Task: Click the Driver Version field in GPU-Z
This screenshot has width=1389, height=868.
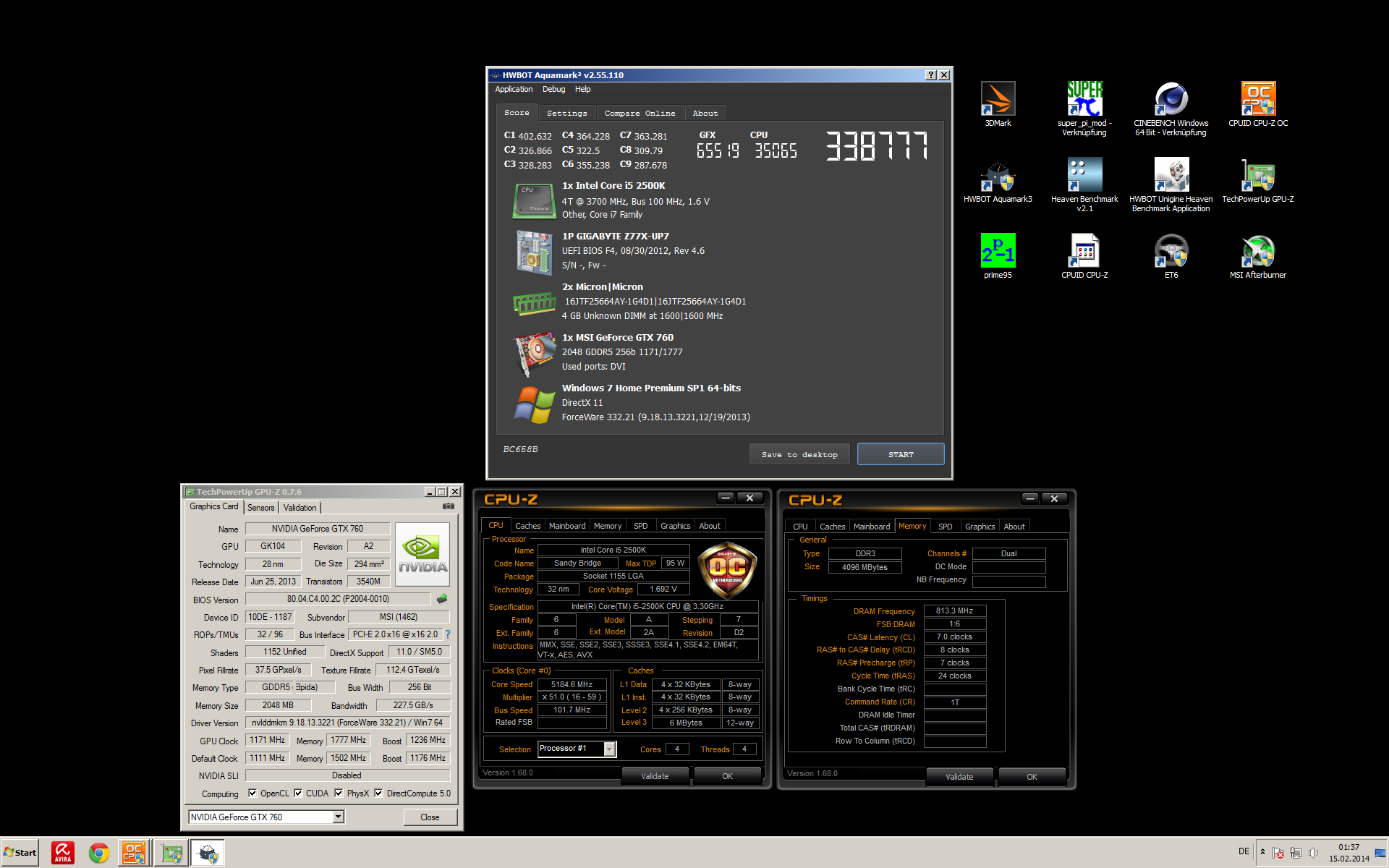Action: coord(347,723)
